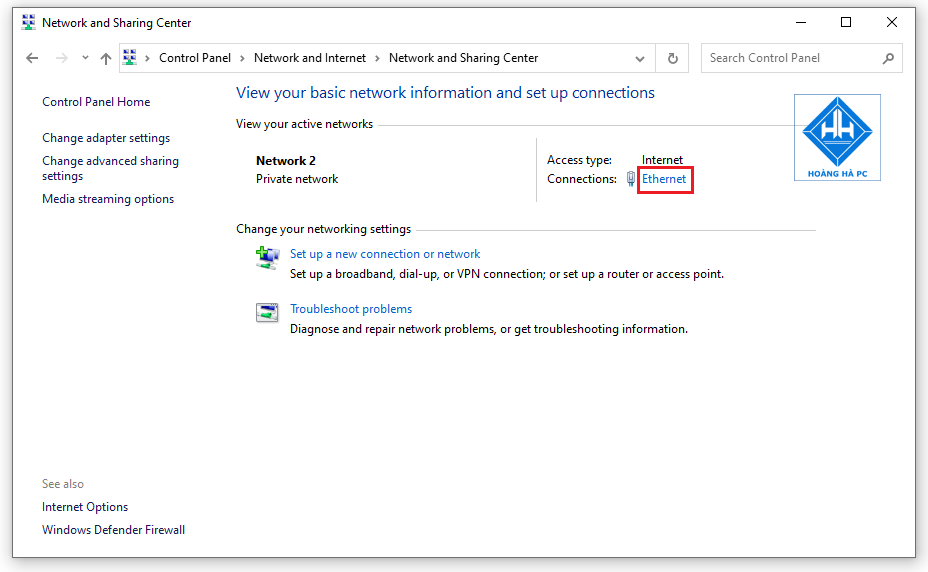Viewport: 928px width, 572px height.
Task: Open Internet Options
Action: [x=85, y=507]
